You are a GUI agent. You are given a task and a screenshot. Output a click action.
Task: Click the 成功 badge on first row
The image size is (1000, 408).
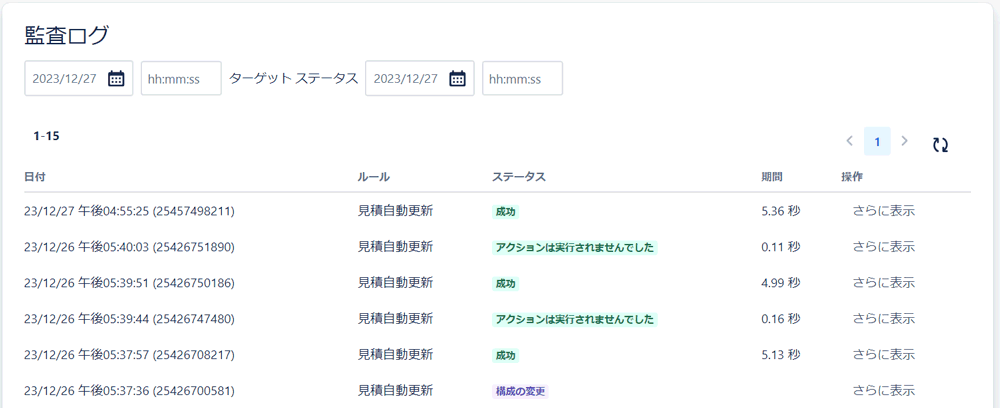(x=505, y=212)
